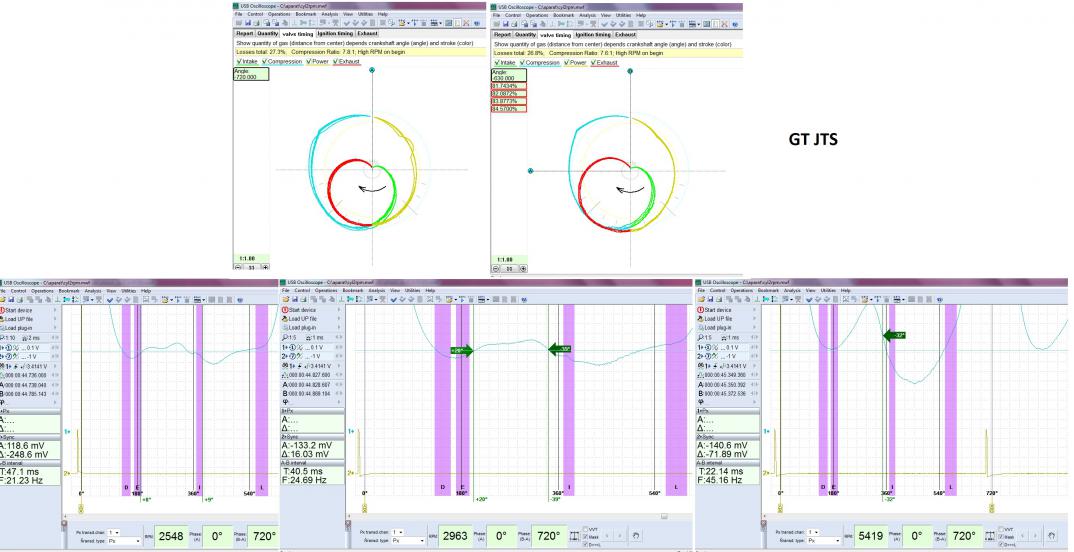Click blue help icon in 2548 RPM window toolbar
The image size is (1074, 552).
pos(240,299)
